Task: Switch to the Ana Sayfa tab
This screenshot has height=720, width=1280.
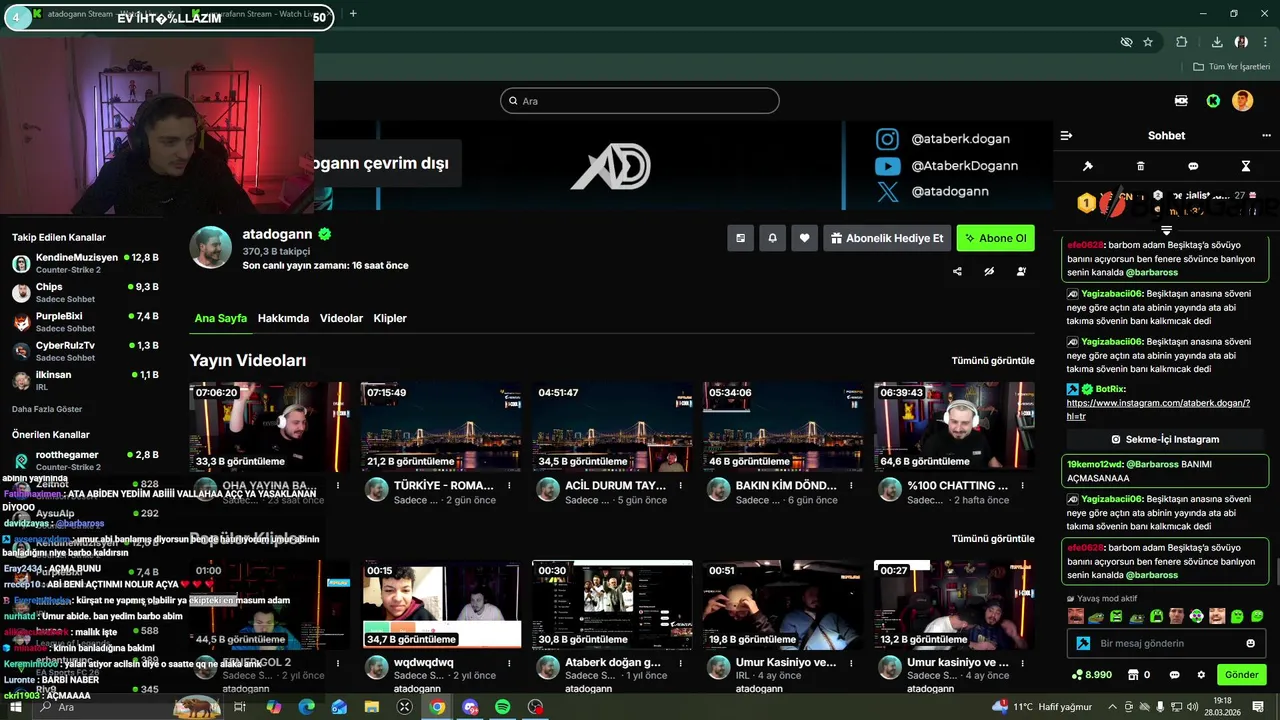Action: [220, 318]
